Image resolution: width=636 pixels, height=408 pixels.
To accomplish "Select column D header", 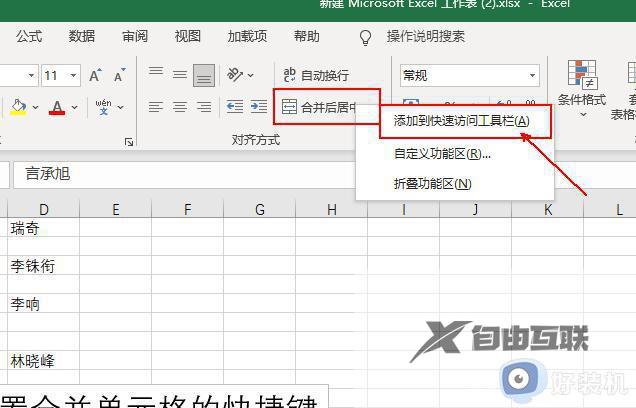I will 43,210.
